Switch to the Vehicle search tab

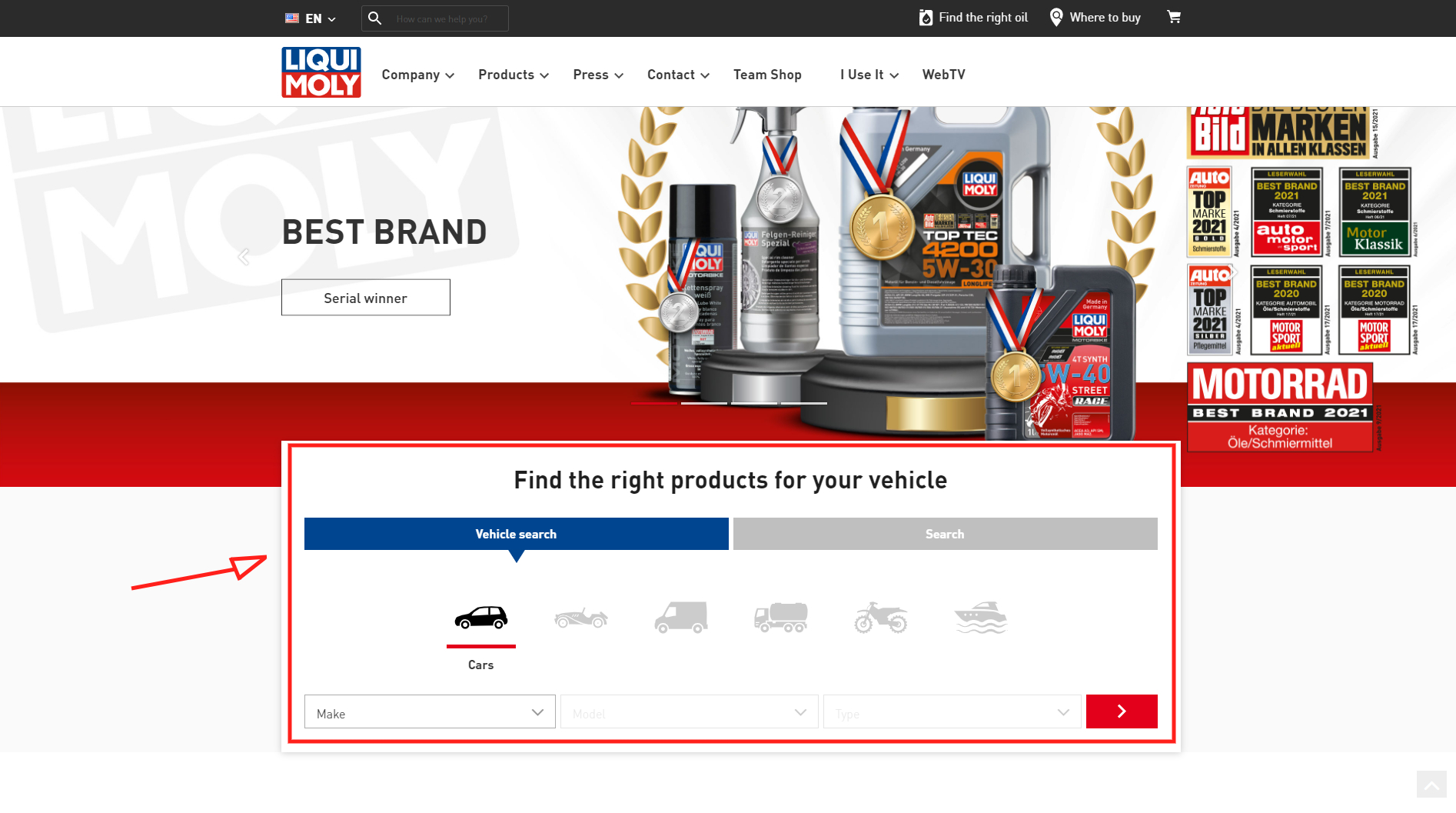(x=517, y=534)
